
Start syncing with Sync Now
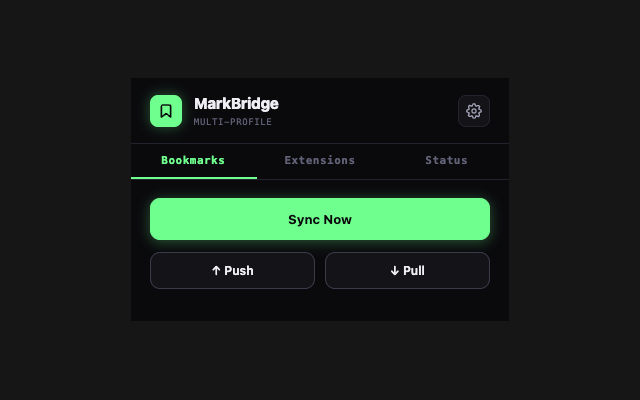[x=320, y=219]
